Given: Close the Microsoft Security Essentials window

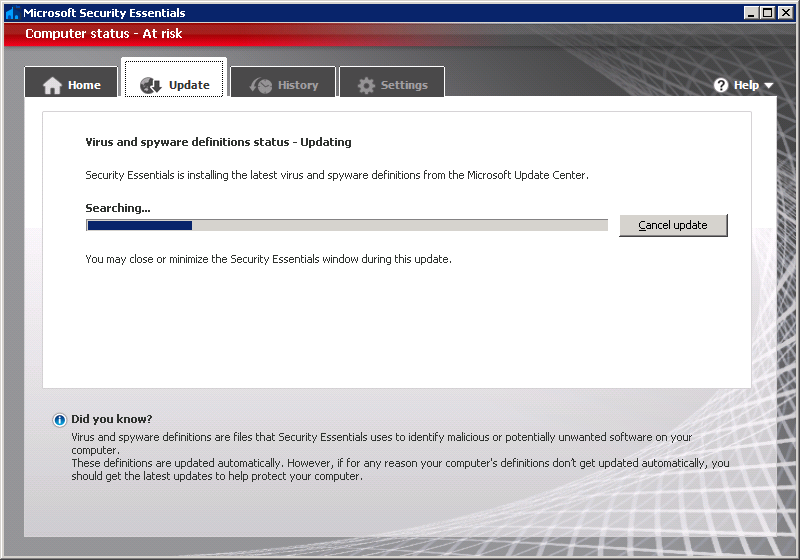Looking at the screenshot, I should click(785, 13).
